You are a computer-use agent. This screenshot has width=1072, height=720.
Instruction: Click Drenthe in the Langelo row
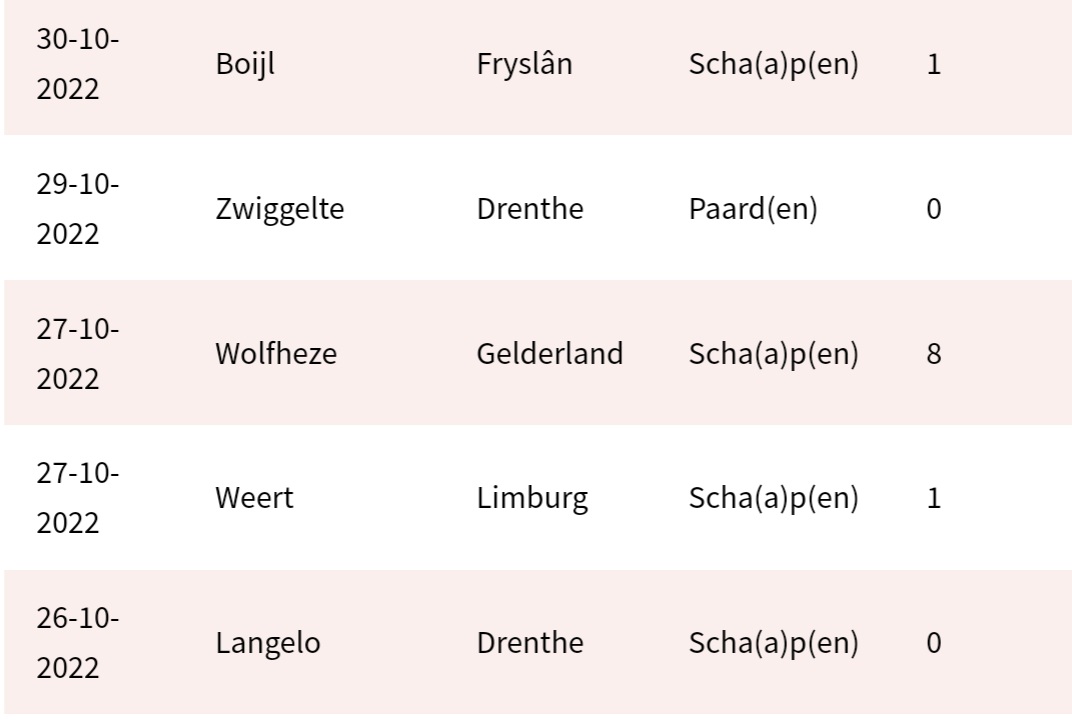530,643
